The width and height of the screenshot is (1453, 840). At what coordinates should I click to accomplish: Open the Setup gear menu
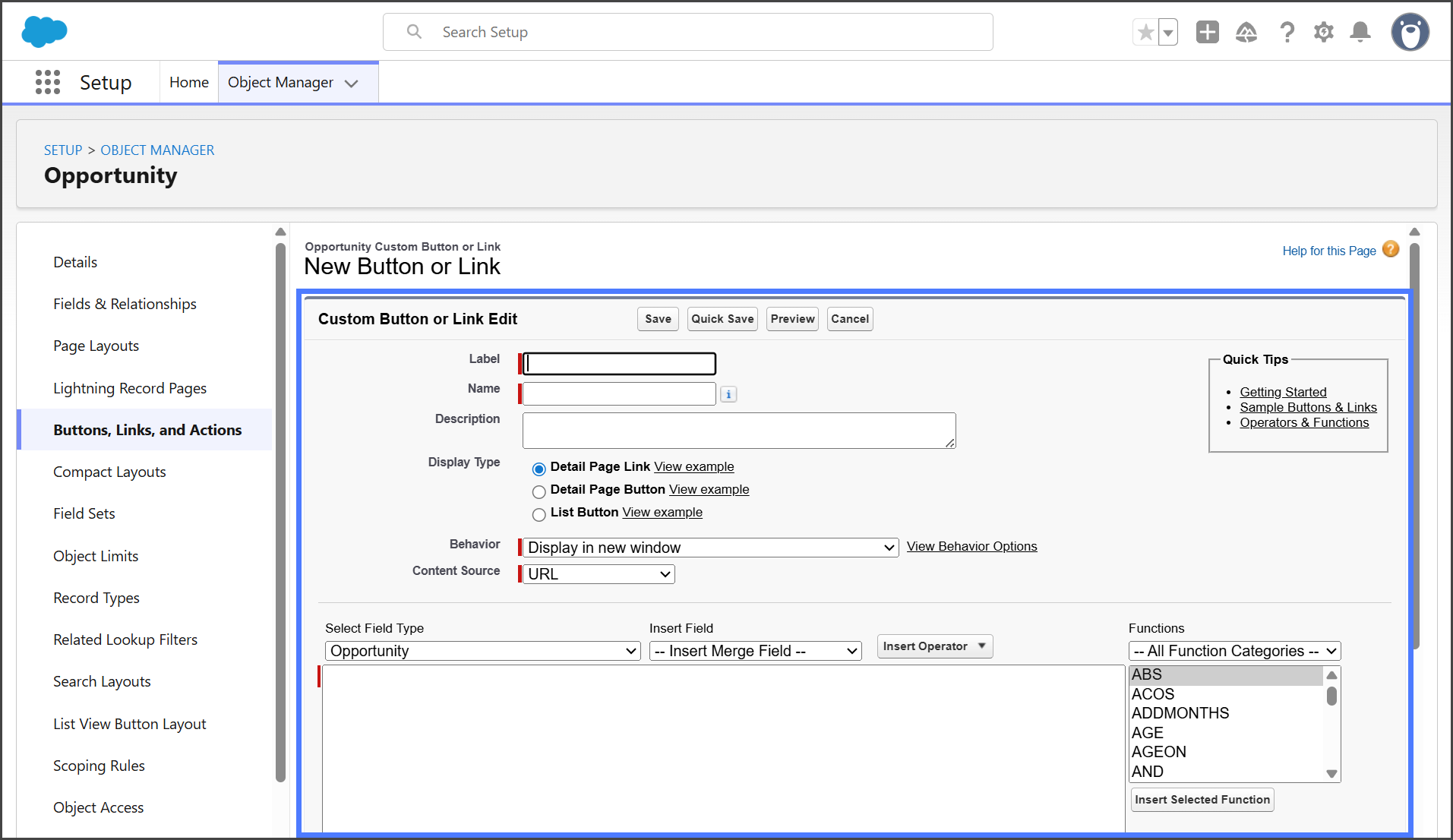(1324, 32)
